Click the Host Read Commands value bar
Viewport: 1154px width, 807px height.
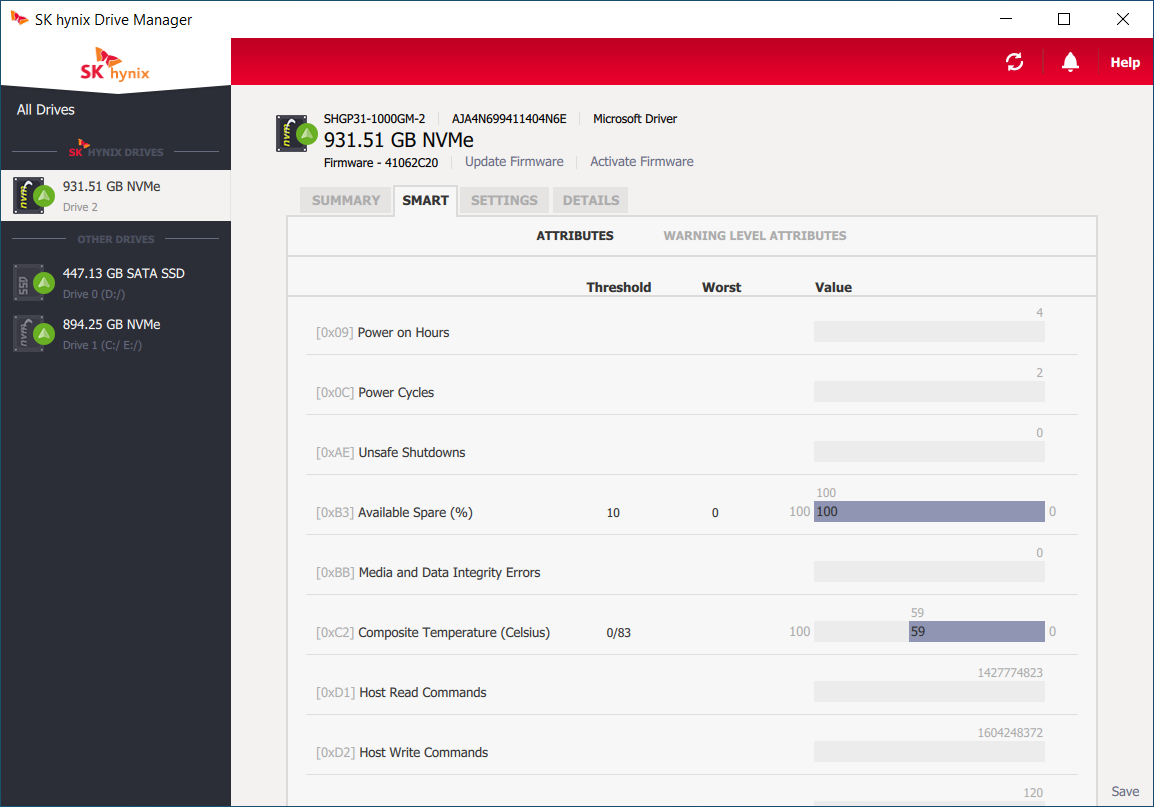coord(929,692)
